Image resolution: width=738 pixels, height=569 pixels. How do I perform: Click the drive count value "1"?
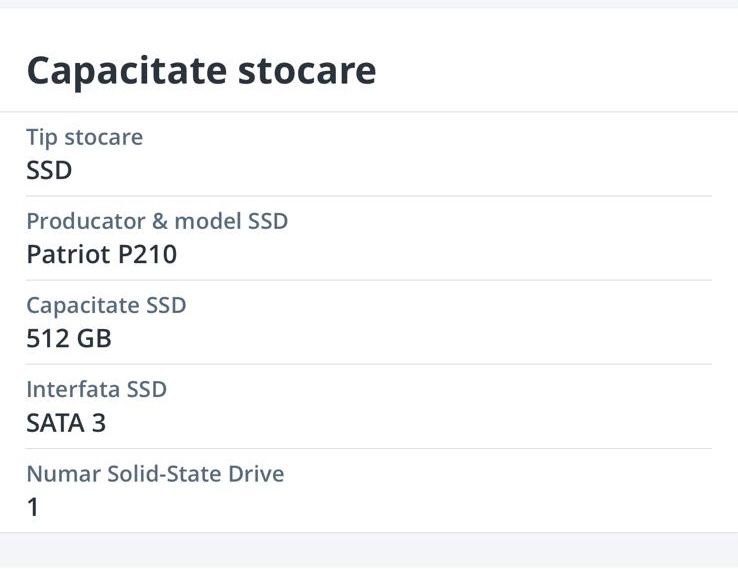pos(33,507)
